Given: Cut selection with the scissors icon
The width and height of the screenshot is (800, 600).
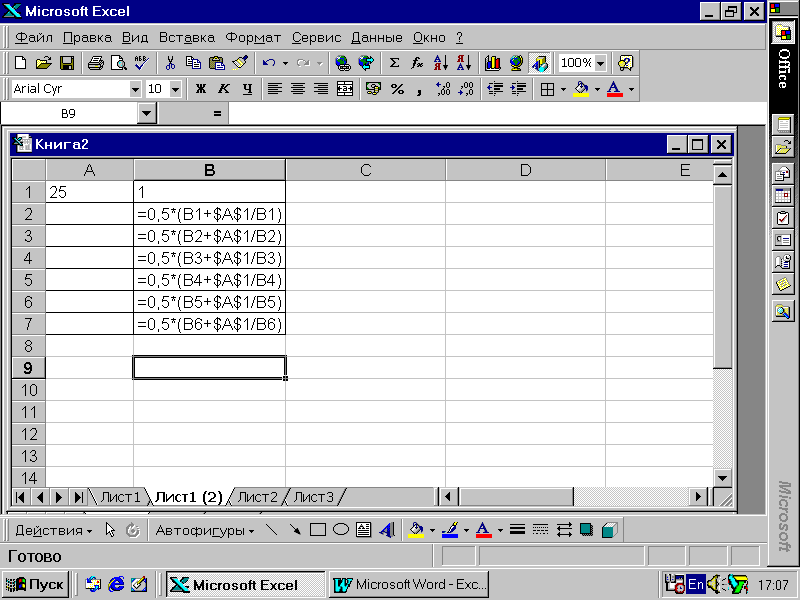Looking at the screenshot, I should (x=170, y=63).
